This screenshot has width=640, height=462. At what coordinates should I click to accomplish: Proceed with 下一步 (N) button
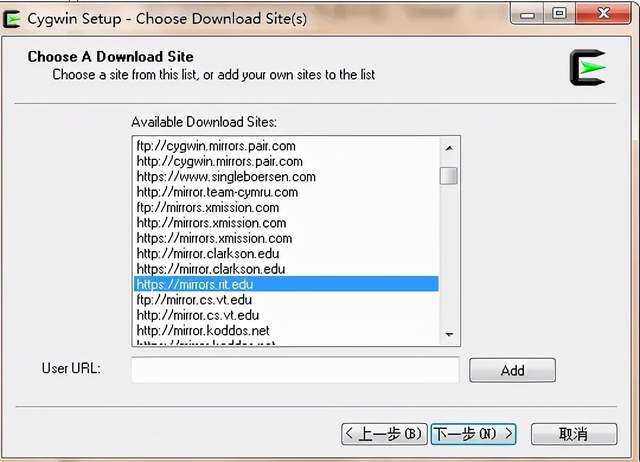tap(473, 433)
